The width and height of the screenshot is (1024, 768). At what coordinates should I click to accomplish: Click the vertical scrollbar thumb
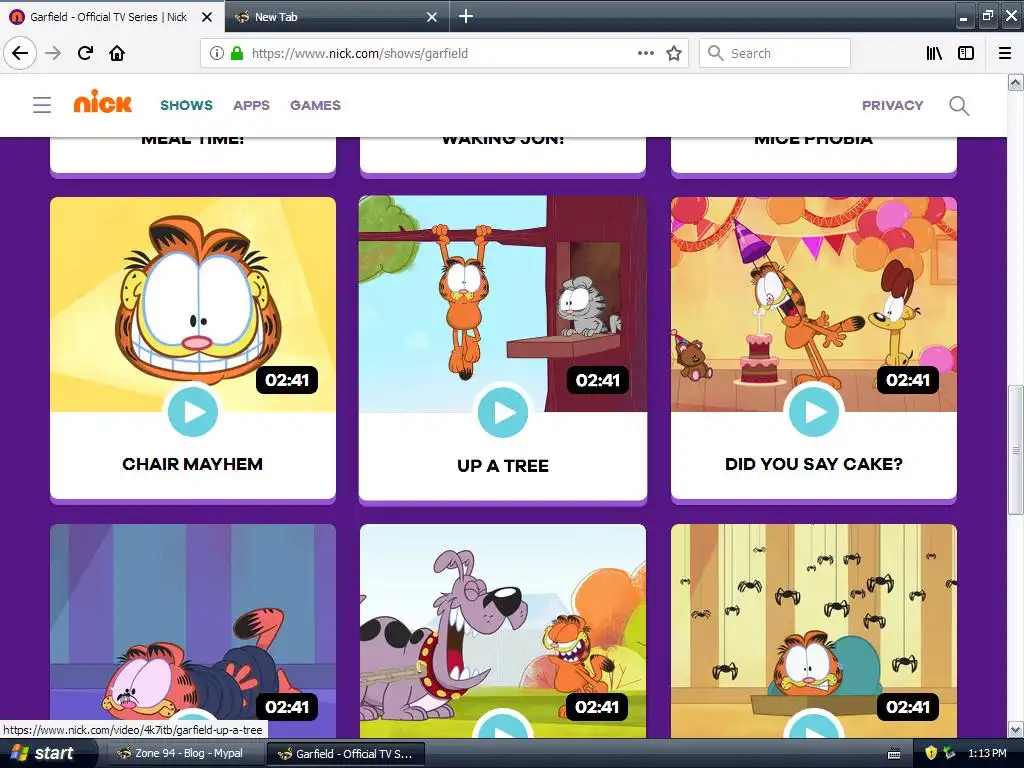click(x=1016, y=451)
